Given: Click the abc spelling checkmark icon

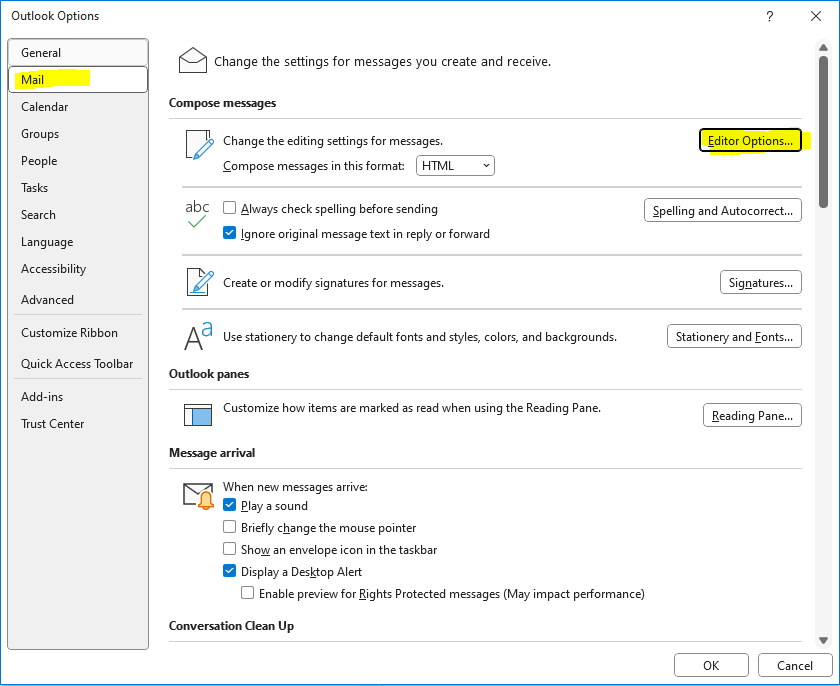Looking at the screenshot, I should 197,213.
